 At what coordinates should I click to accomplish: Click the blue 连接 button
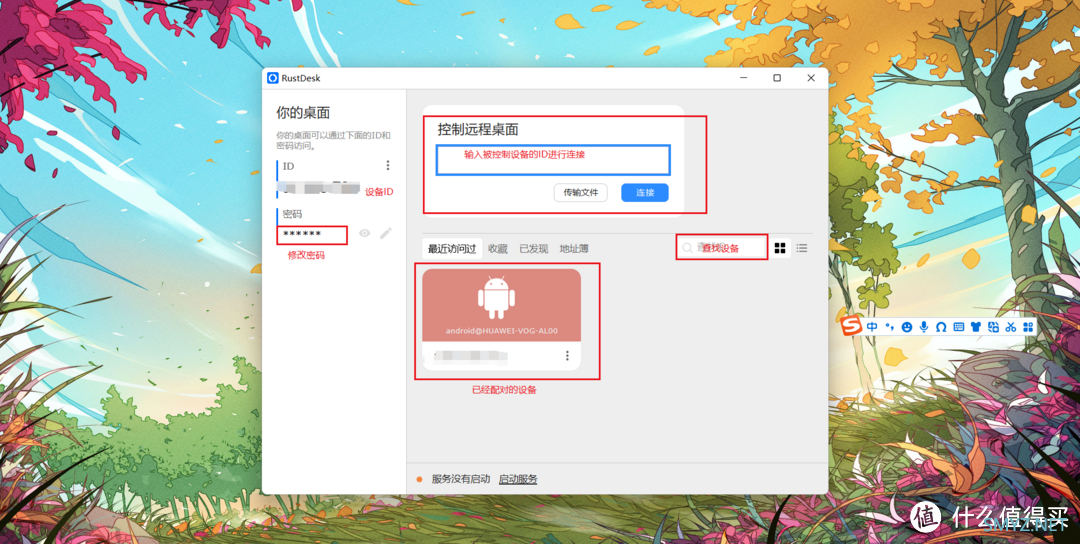click(645, 193)
